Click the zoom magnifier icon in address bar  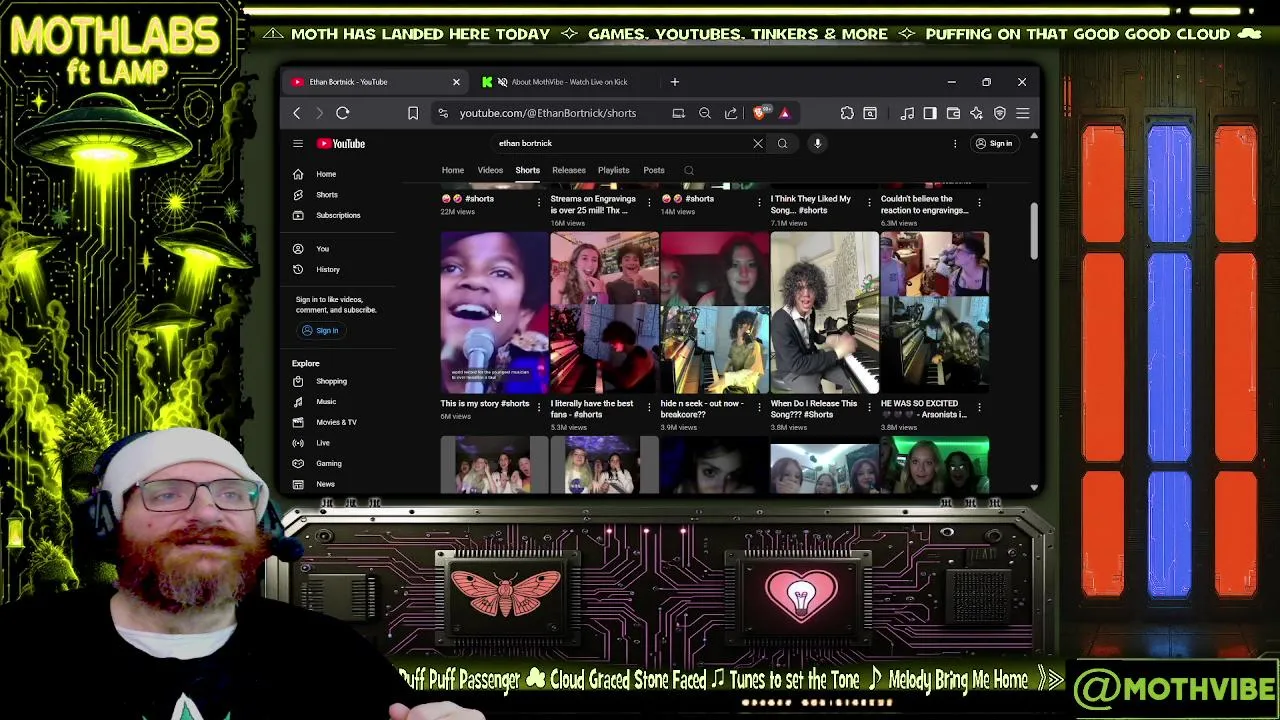[705, 113]
